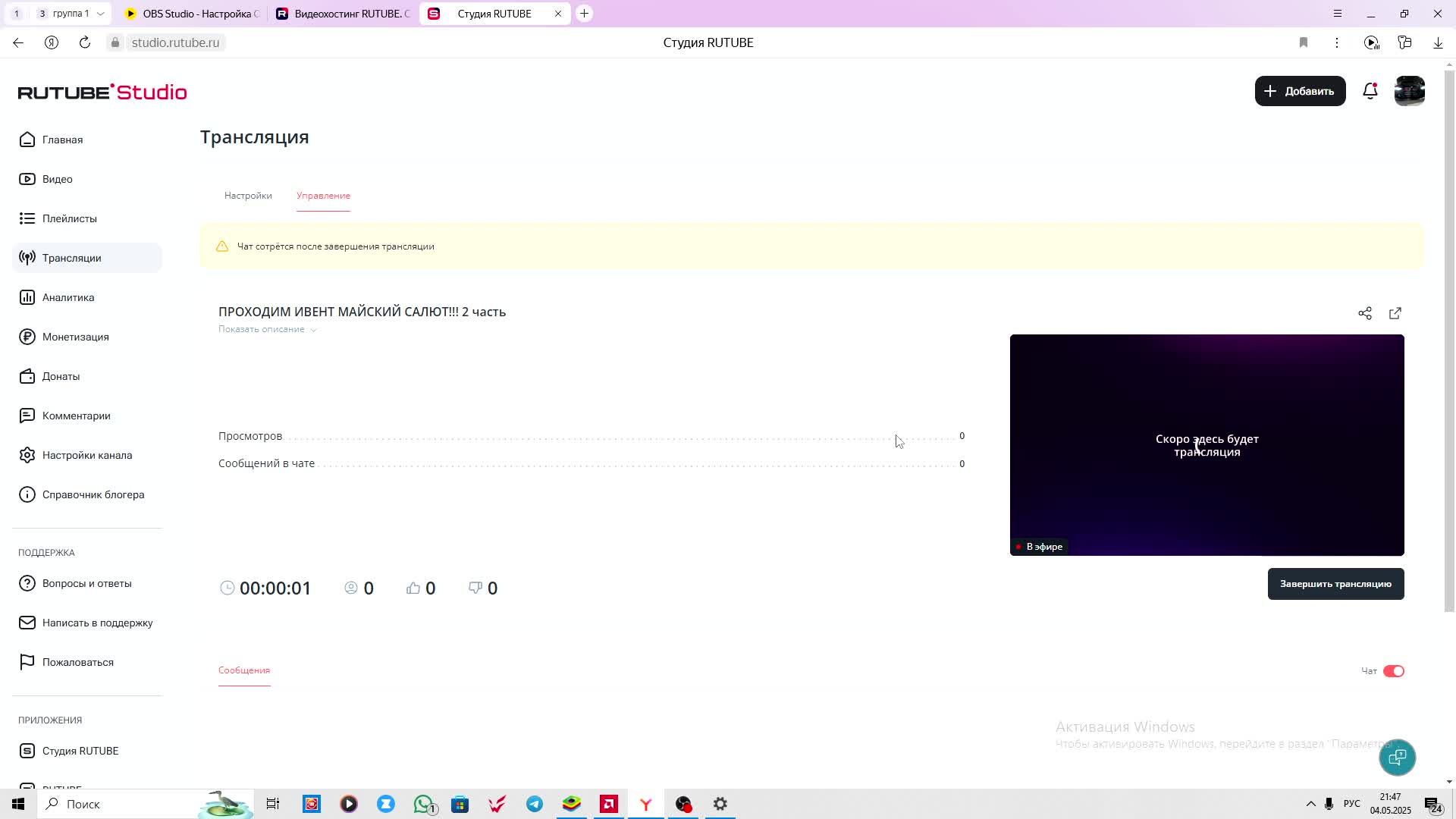Screen dimensions: 1456x819
Task: Click the address bar studio.rutube.ru
Action: pyautogui.click(x=175, y=42)
